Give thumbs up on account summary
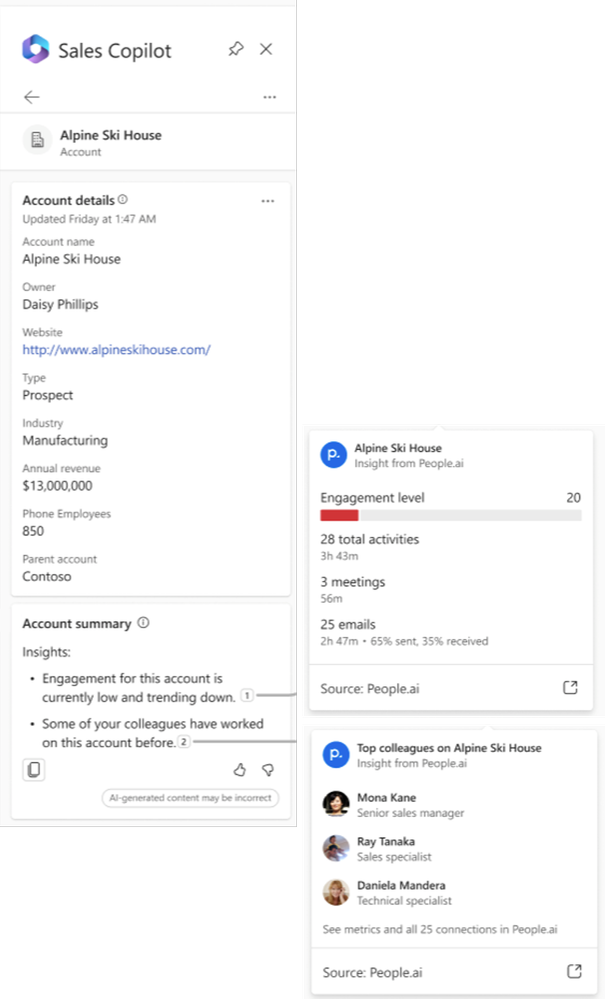 coord(239,770)
